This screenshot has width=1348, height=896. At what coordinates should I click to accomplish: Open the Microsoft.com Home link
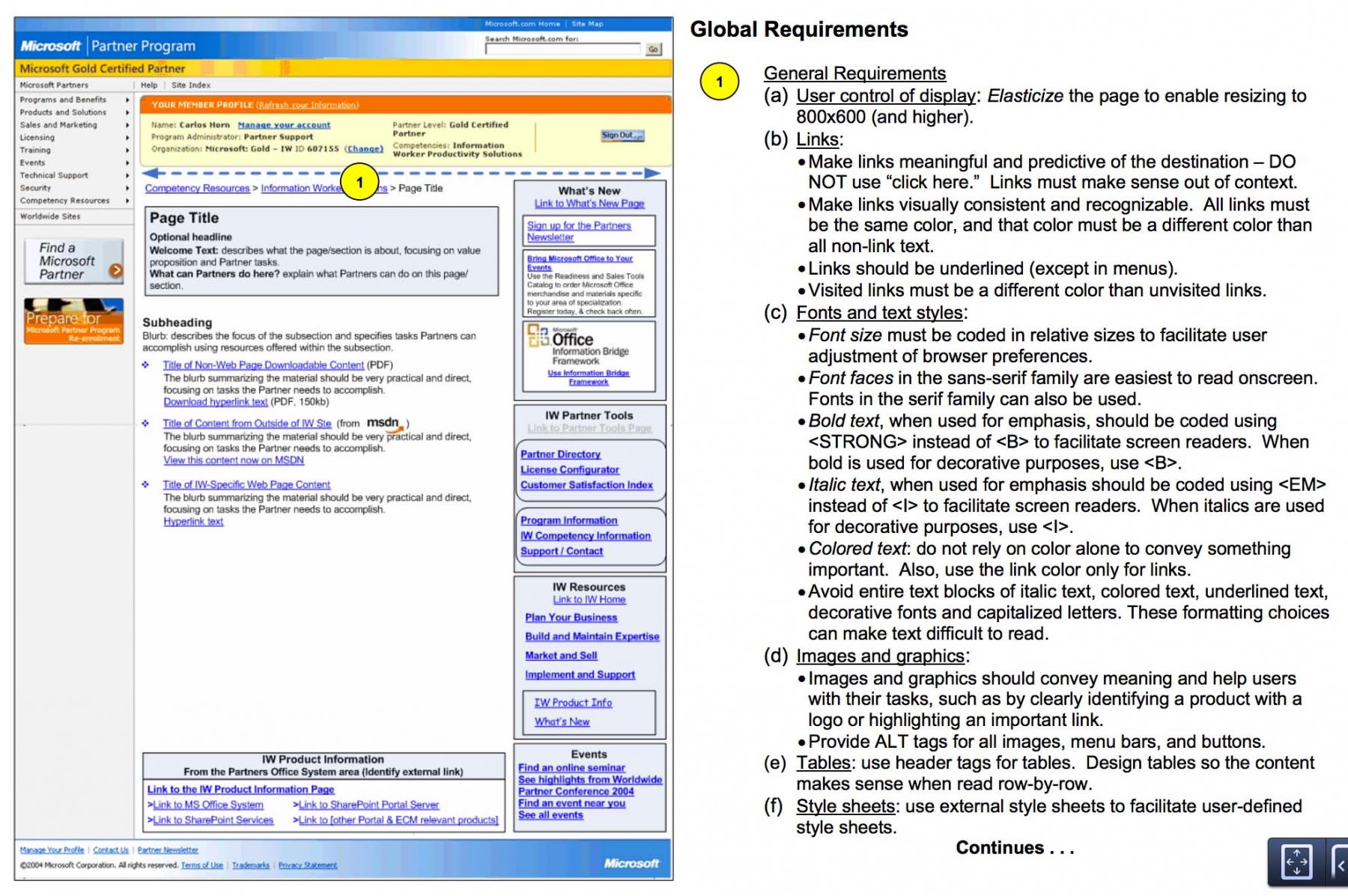tap(522, 24)
